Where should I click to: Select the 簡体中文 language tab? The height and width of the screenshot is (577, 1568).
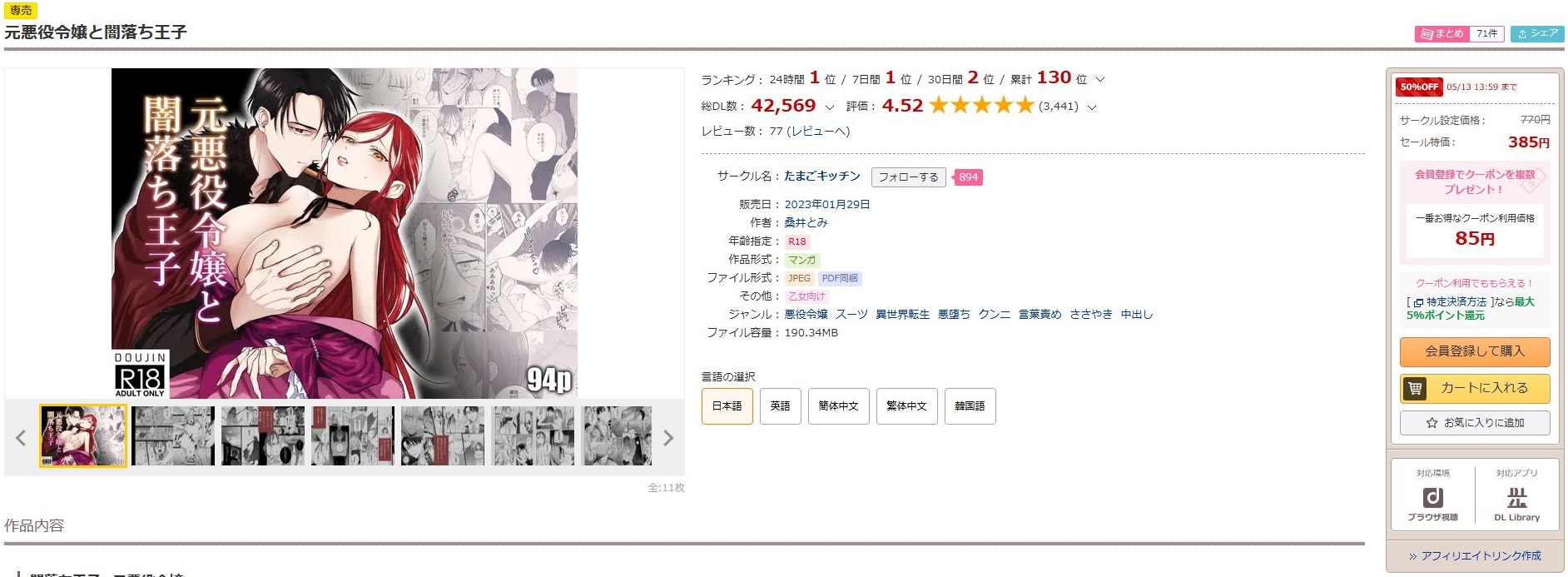pos(838,406)
